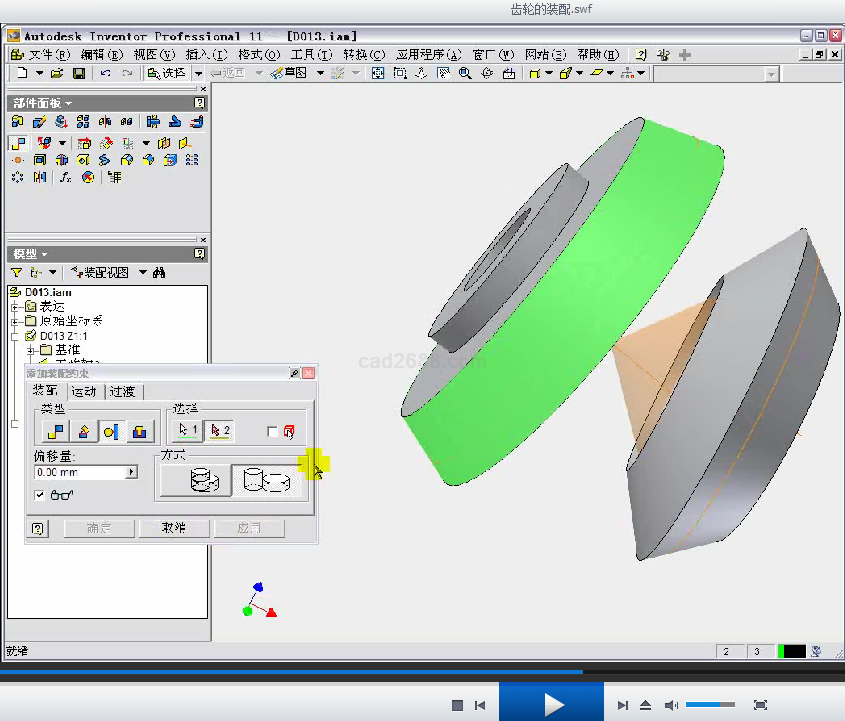Click the Save icon in the toolbar
This screenshot has width=845, height=721.
(x=78, y=73)
